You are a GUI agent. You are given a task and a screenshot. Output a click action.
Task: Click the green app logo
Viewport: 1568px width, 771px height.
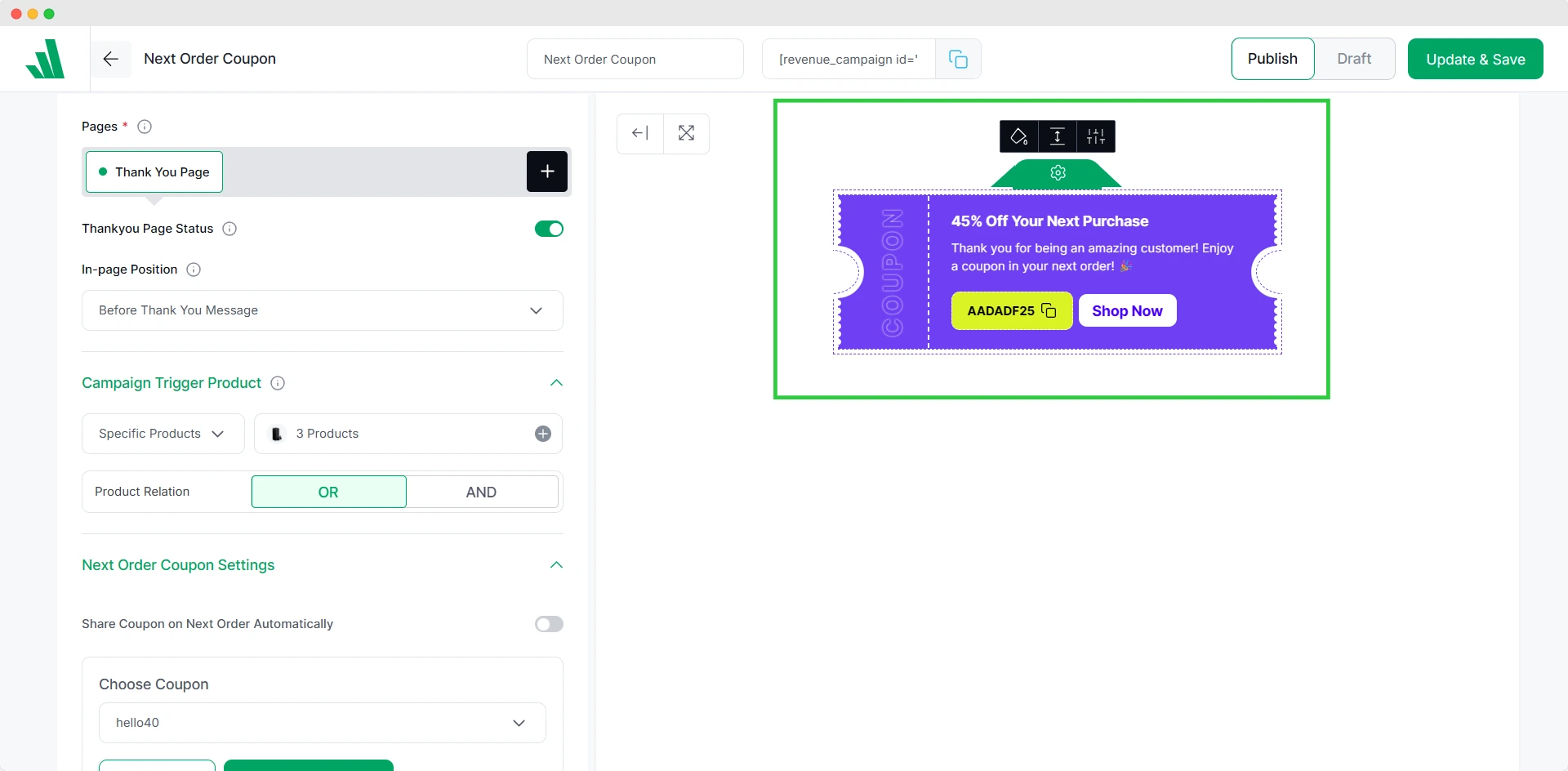click(x=45, y=59)
